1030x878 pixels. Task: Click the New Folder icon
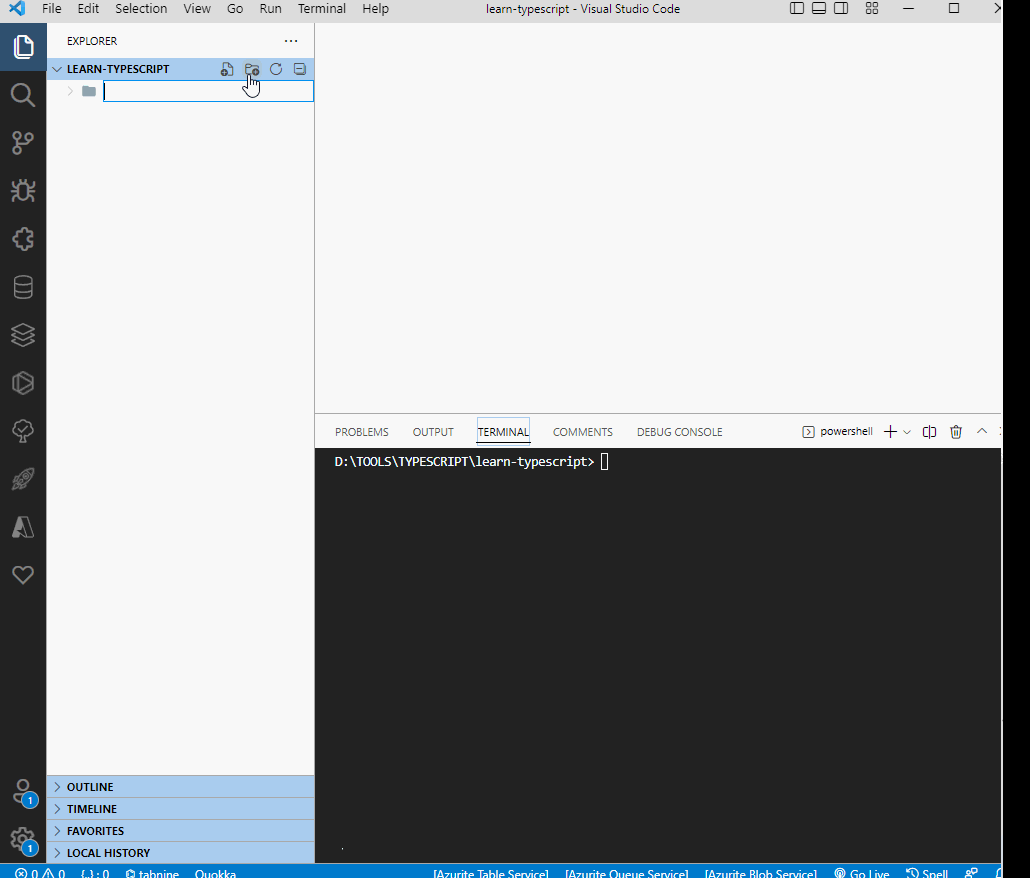click(x=252, y=69)
